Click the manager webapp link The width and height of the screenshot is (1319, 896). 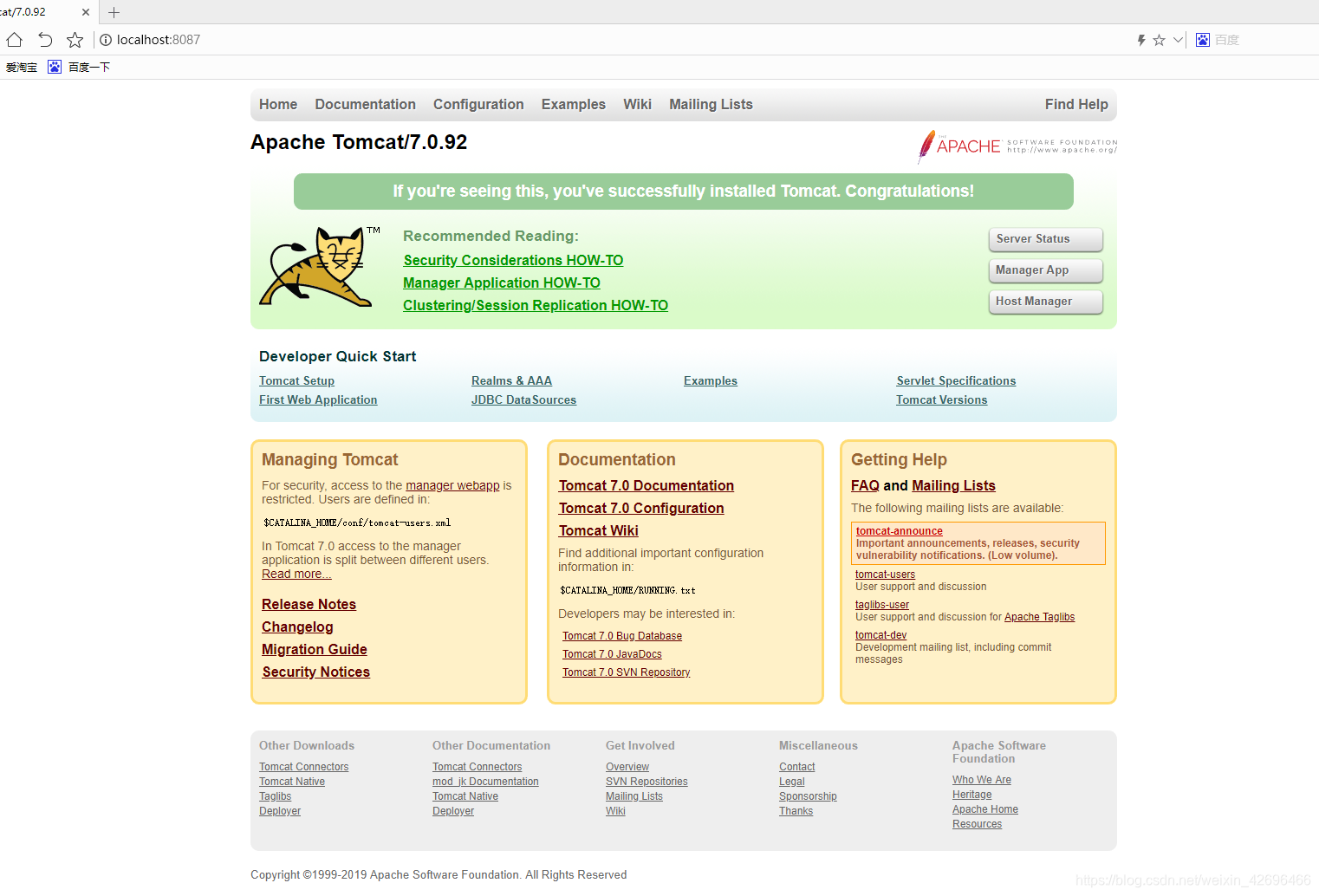point(452,485)
